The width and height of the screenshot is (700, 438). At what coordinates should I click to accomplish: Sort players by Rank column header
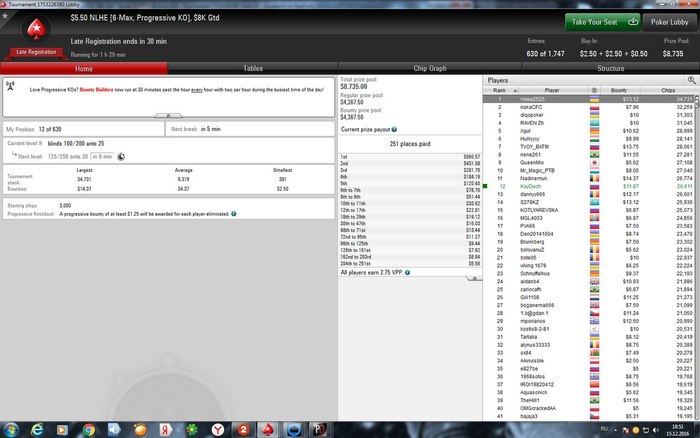[501, 90]
